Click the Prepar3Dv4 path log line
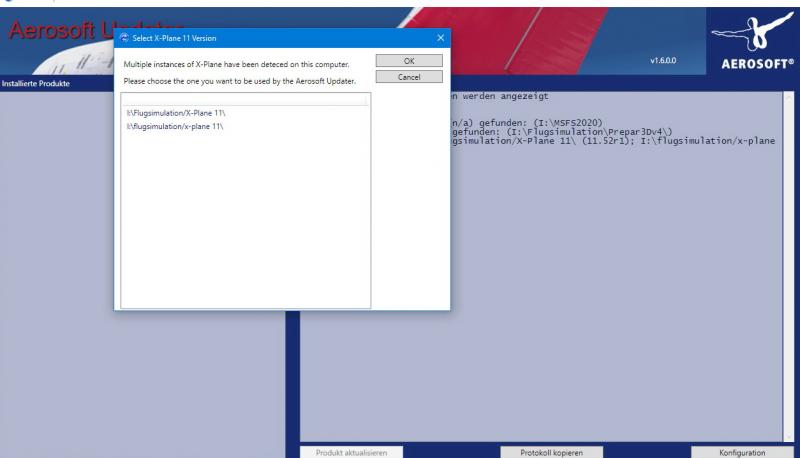The height and width of the screenshot is (458, 800). click(562, 132)
